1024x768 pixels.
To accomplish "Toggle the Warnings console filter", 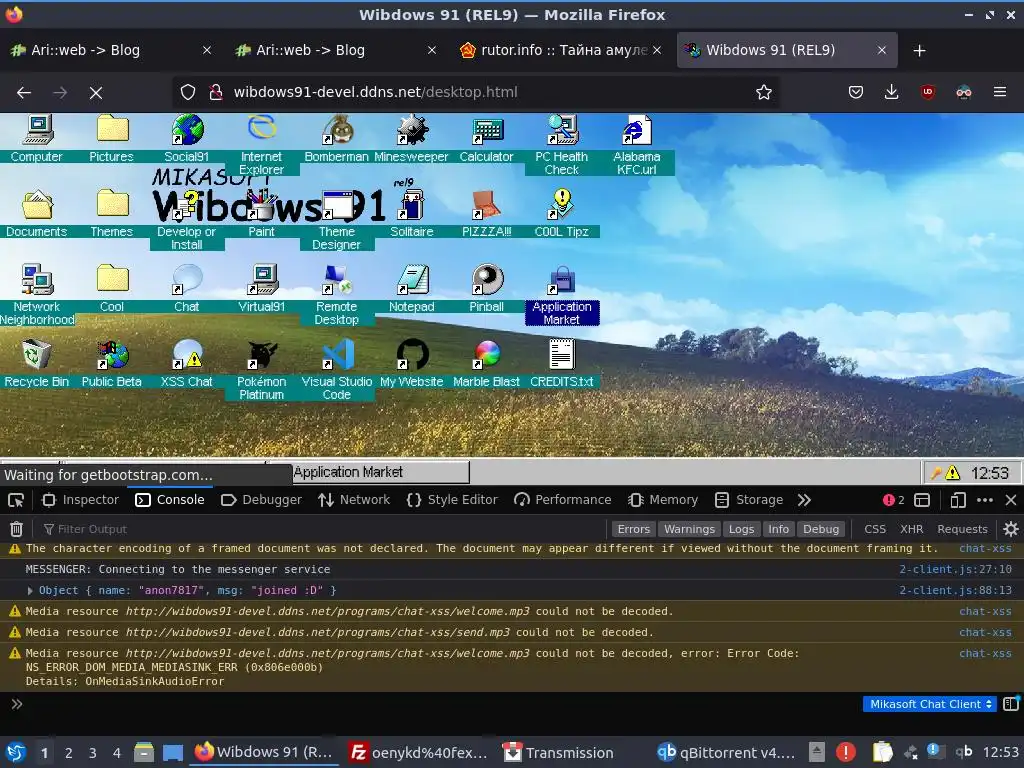I will [x=689, y=529].
